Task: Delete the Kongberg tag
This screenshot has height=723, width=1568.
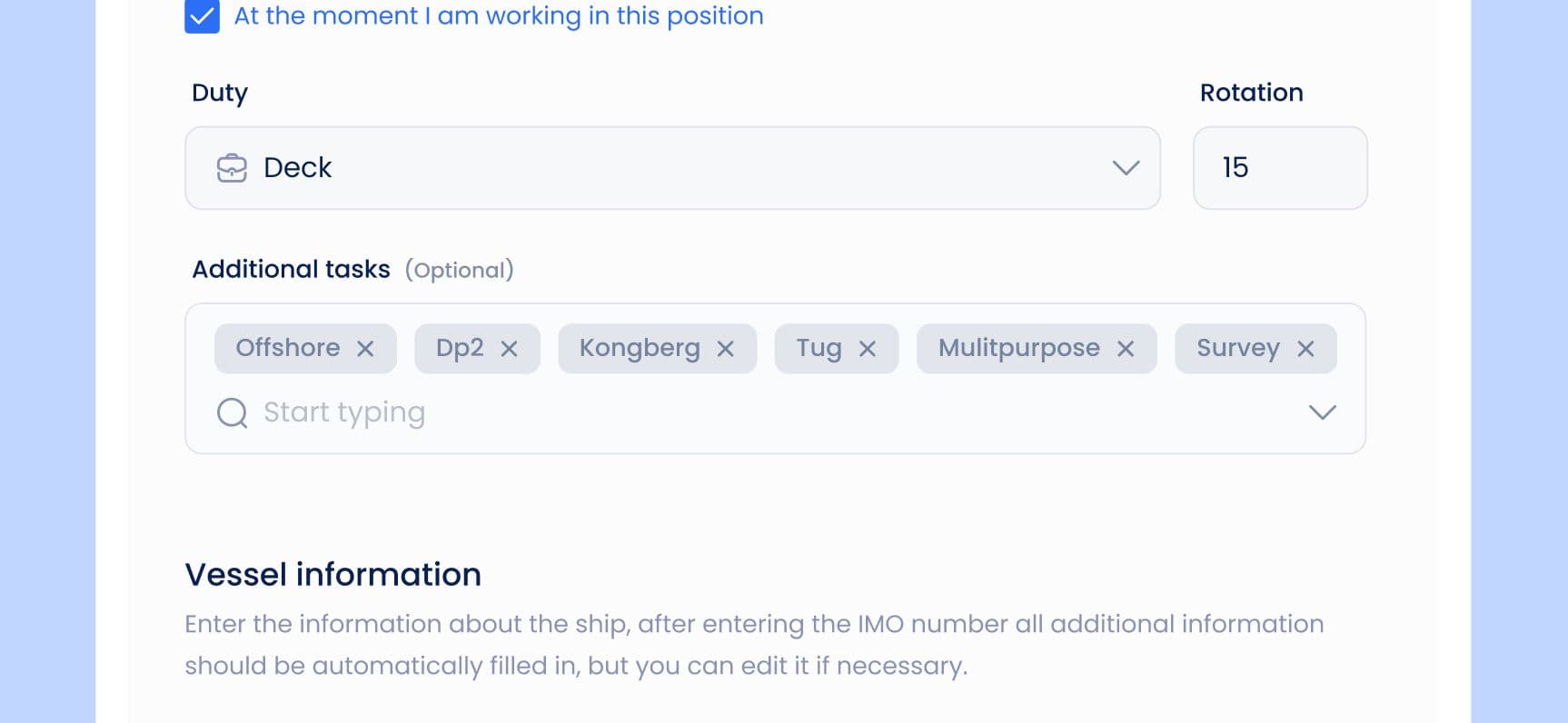Action: point(725,349)
